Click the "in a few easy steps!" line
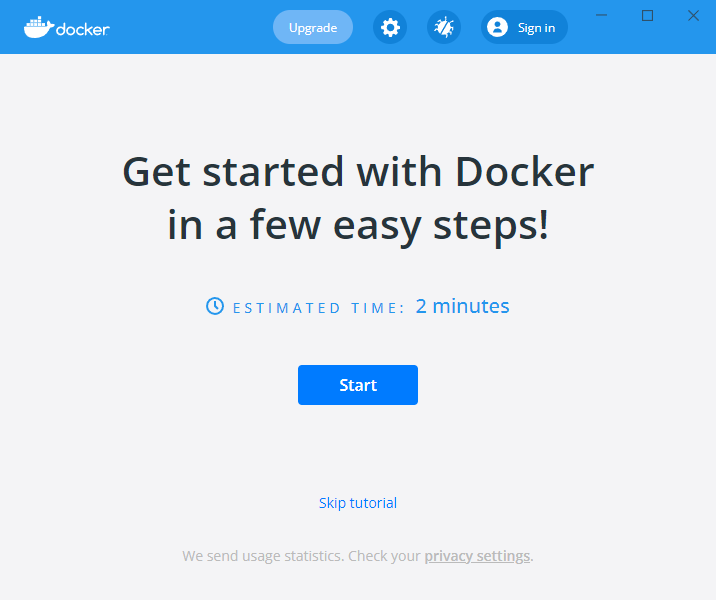 pos(358,225)
